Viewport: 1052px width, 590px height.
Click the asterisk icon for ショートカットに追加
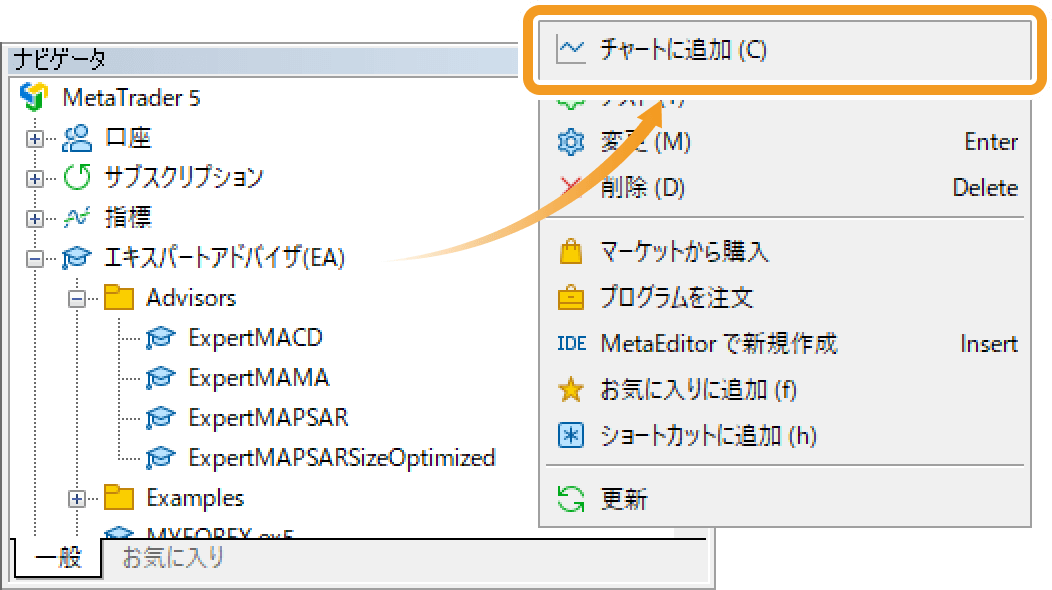click(571, 436)
